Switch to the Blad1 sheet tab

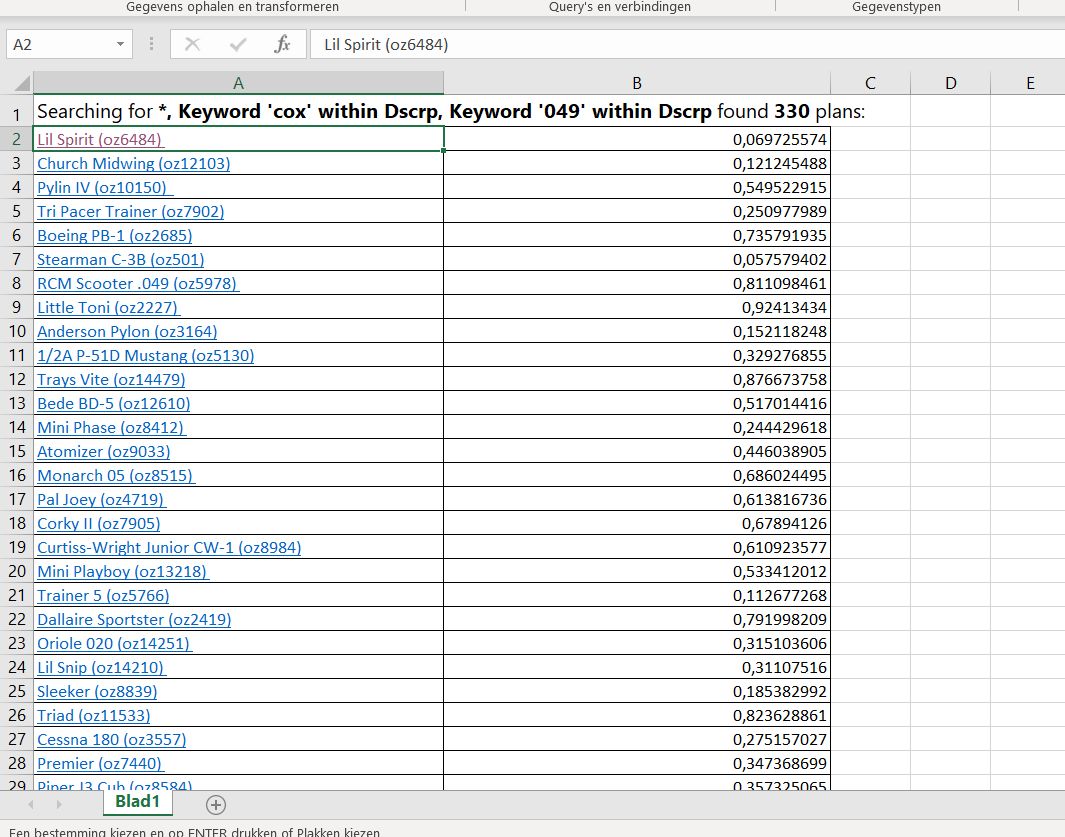point(138,802)
